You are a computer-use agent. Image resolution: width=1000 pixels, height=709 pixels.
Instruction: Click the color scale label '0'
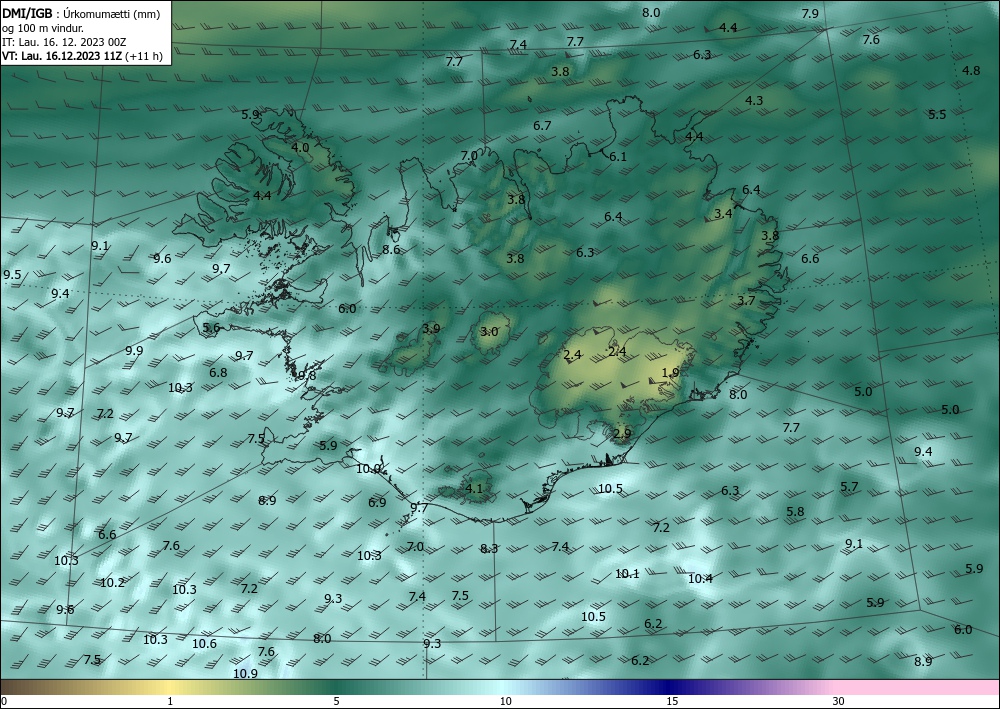pos(4,702)
